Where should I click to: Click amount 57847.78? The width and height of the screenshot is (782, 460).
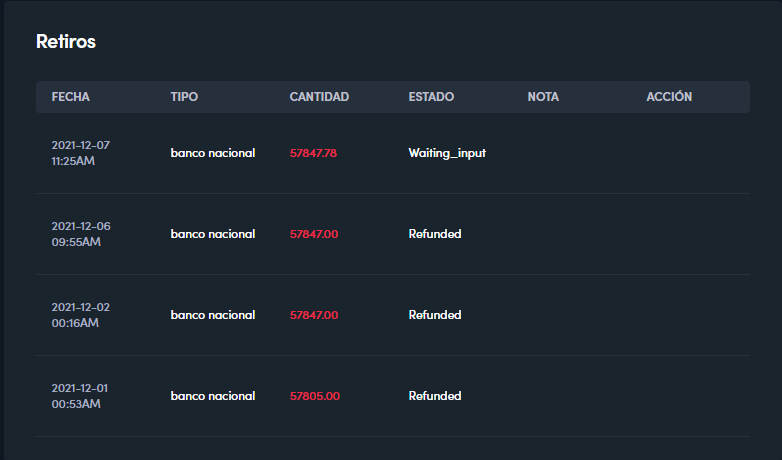[x=313, y=153]
